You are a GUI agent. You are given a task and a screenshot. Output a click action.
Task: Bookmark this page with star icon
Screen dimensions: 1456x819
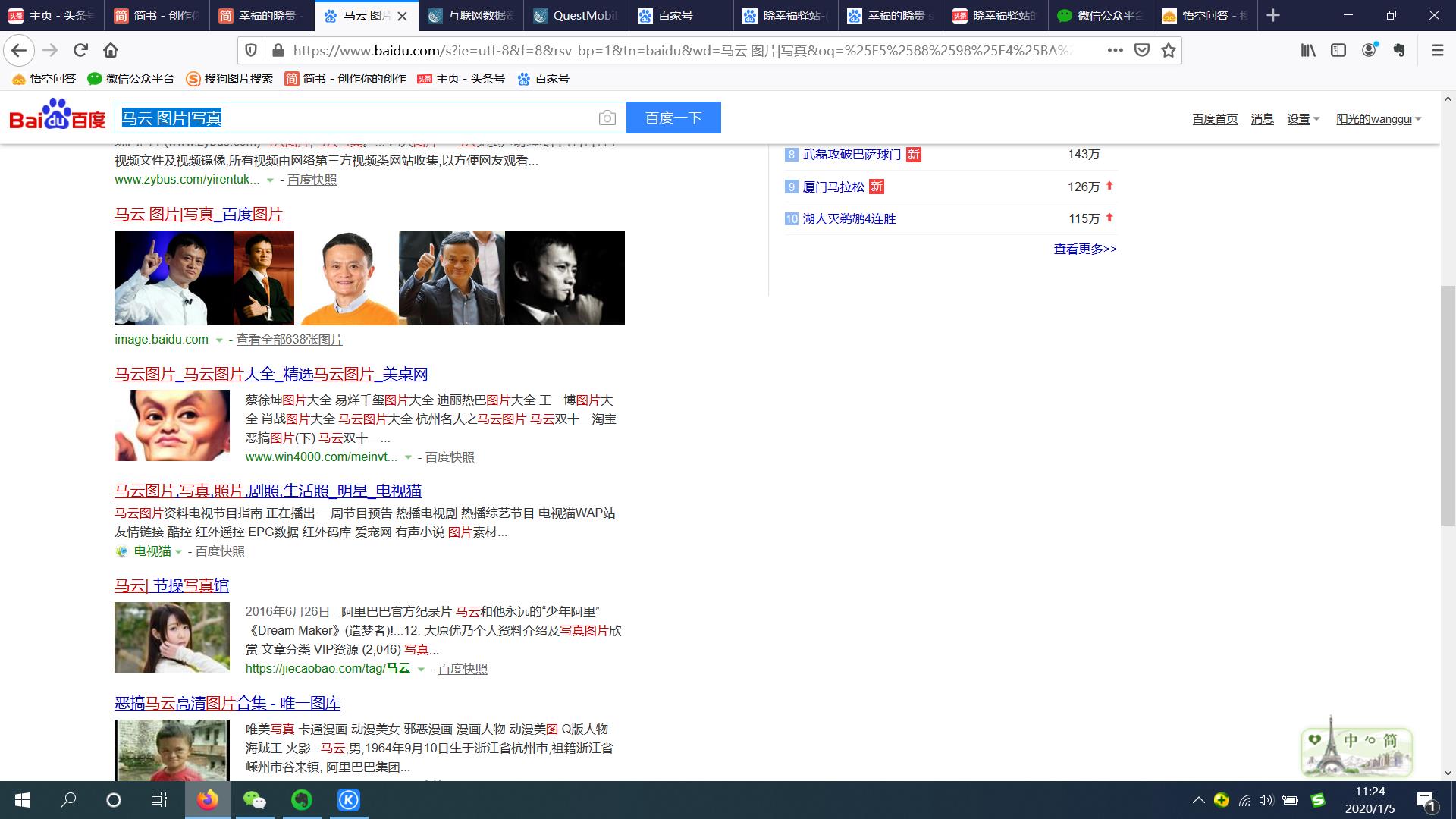point(1169,50)
